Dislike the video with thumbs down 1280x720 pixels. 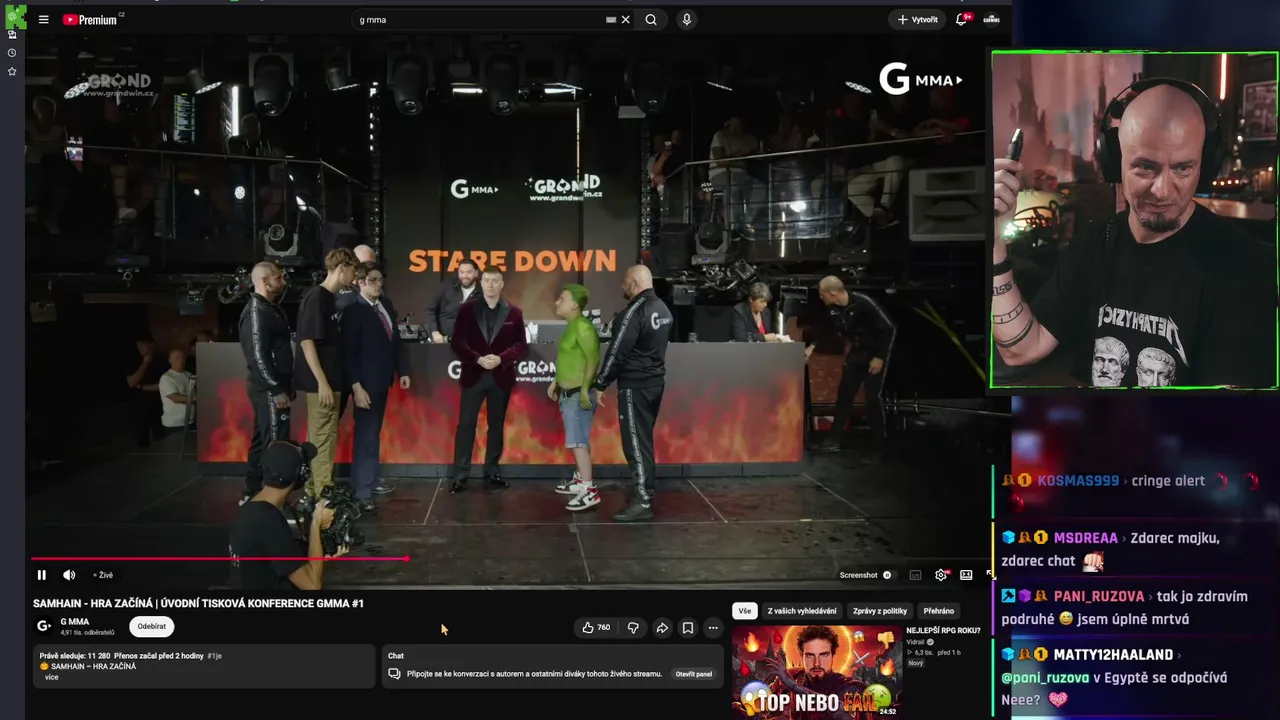click(x=633, y=628)
